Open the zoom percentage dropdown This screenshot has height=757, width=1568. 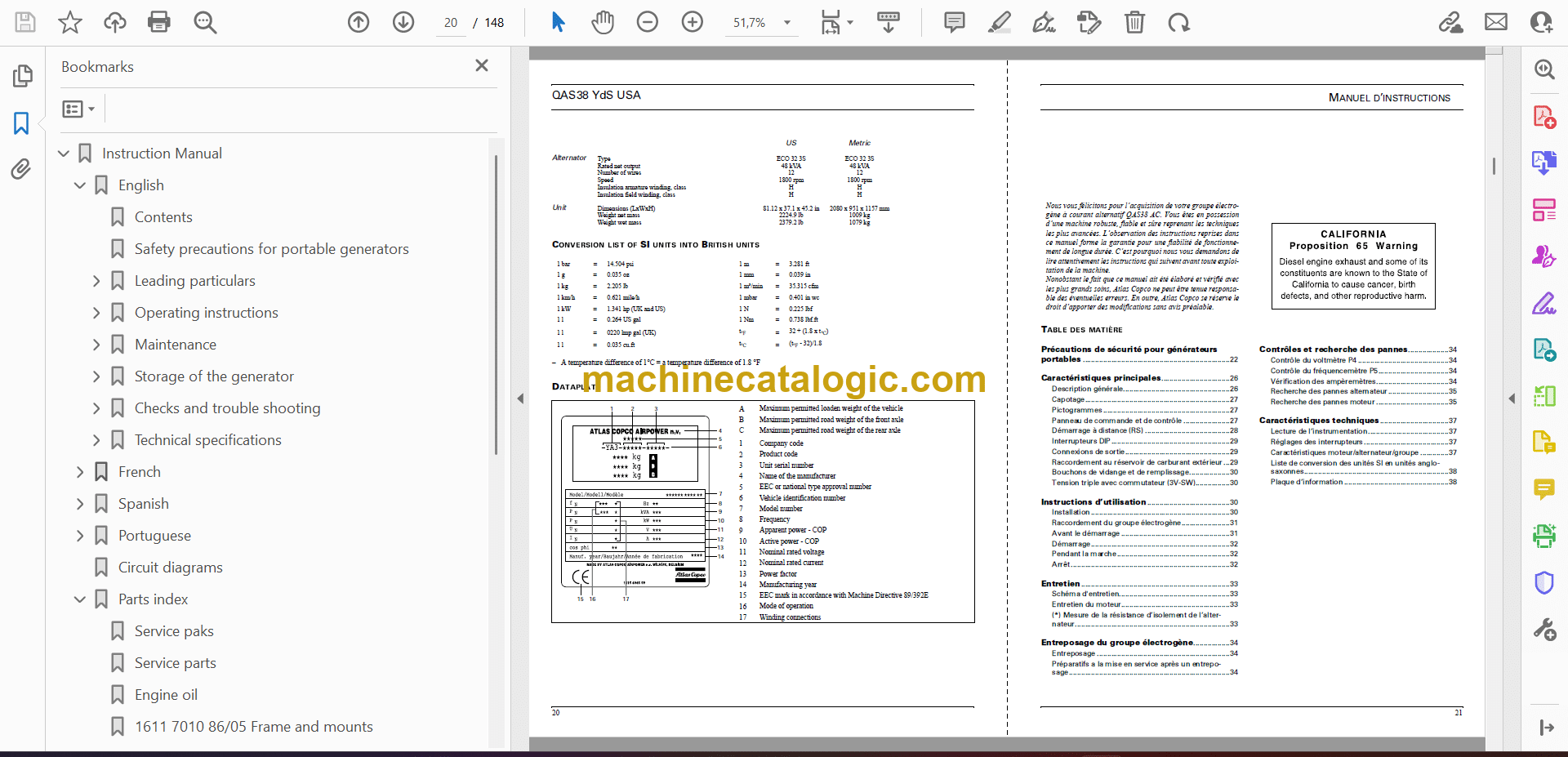787,23
